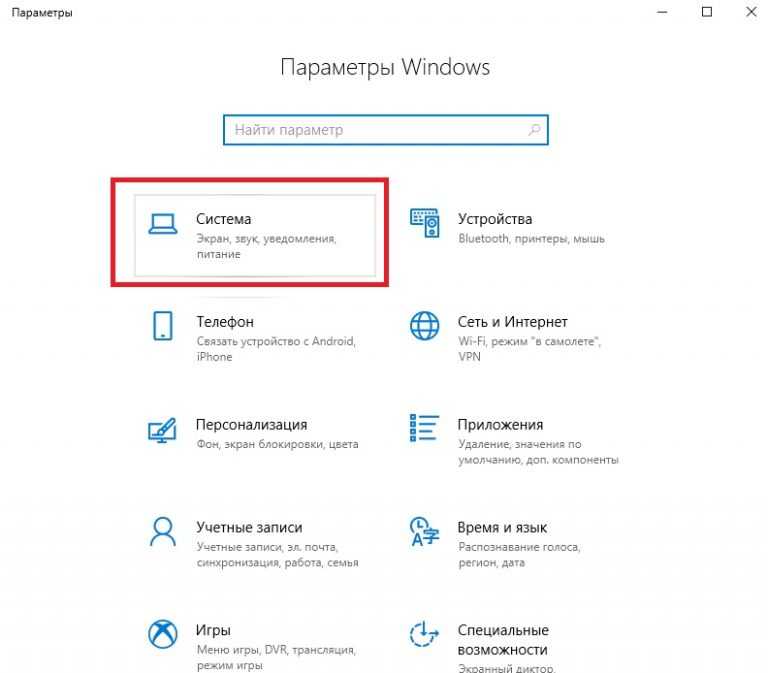768x673 pixels.
Task: Open the Игры Xbox icon
Action: click(163, 634)
